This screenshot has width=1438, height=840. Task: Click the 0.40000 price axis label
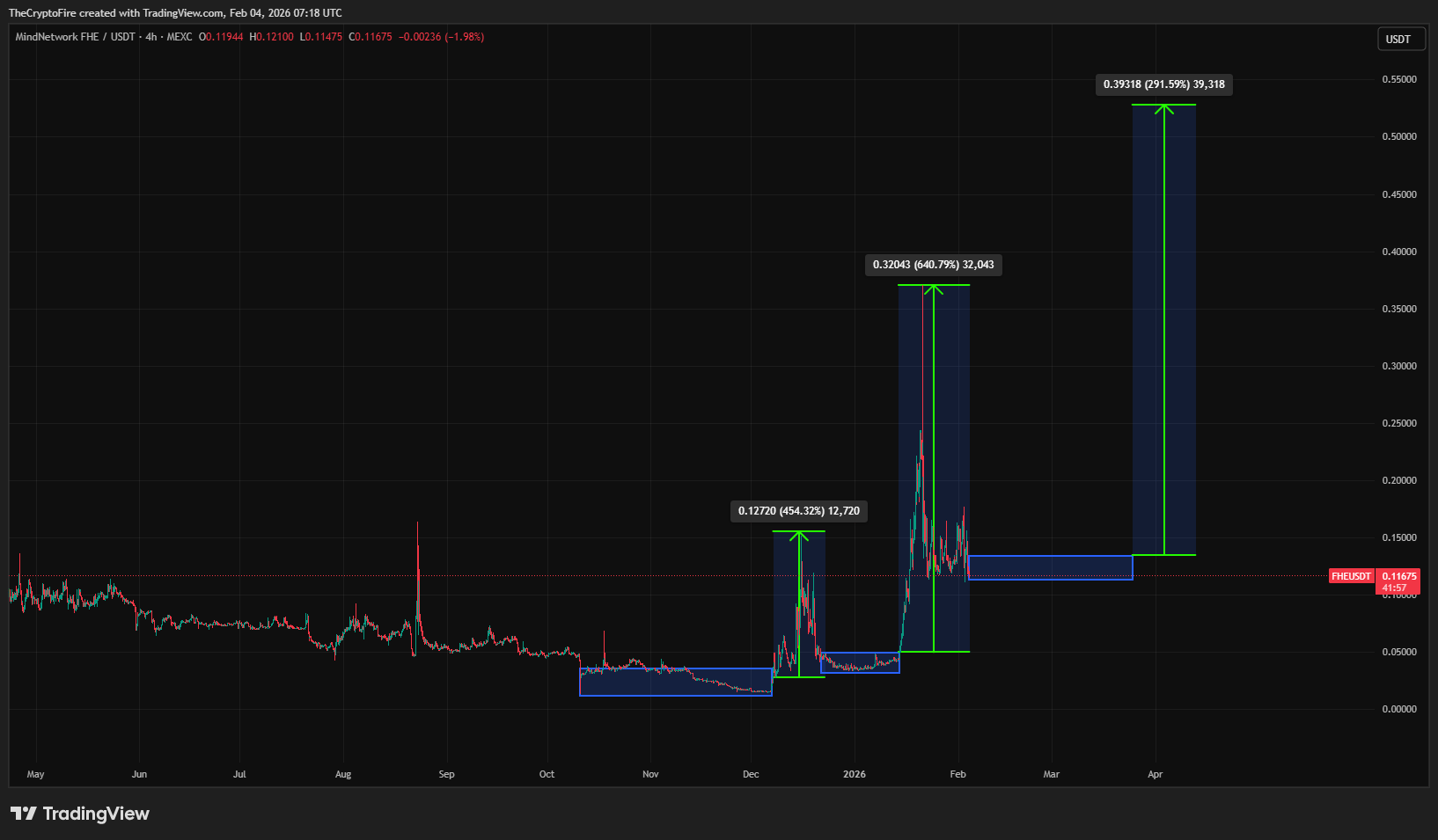coord(1399,252)
